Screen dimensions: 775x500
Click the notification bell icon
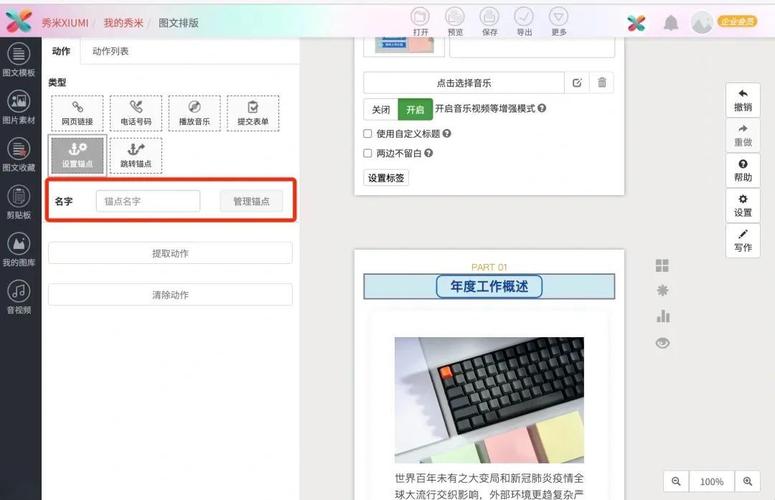click(671, 23)
